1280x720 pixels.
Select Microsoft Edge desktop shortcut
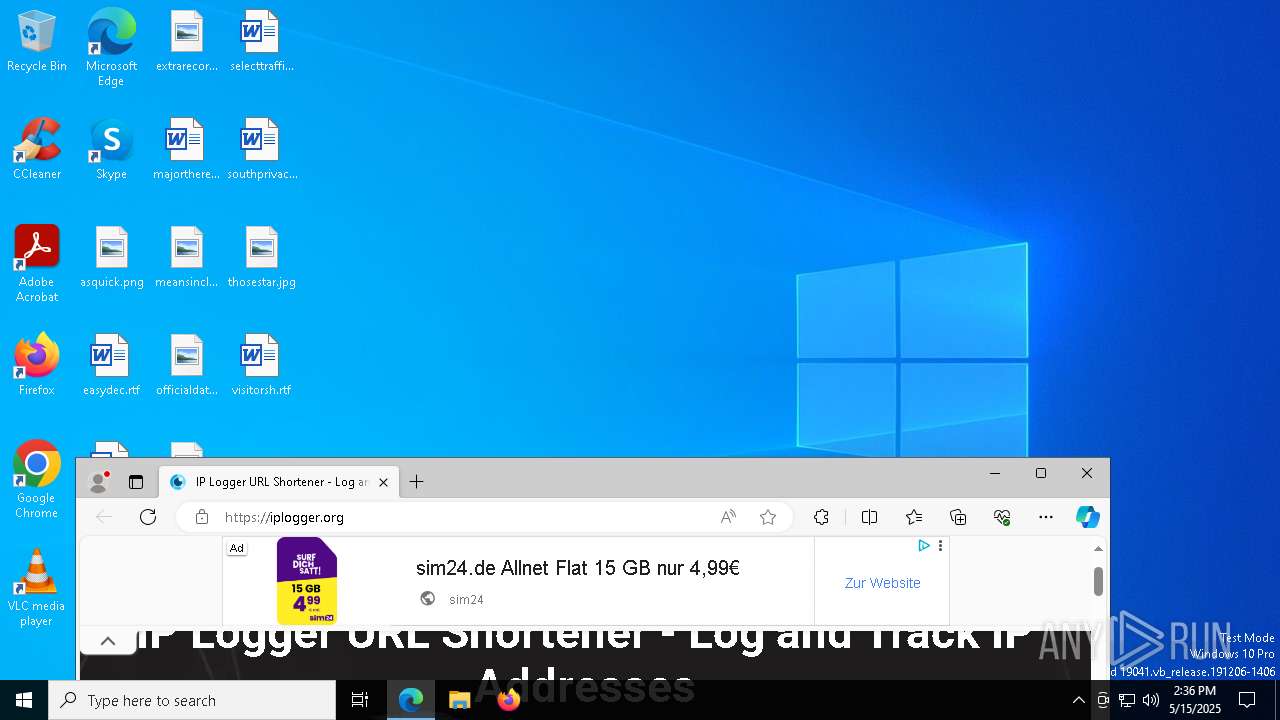pyautogui.click(x=111, y=48)
